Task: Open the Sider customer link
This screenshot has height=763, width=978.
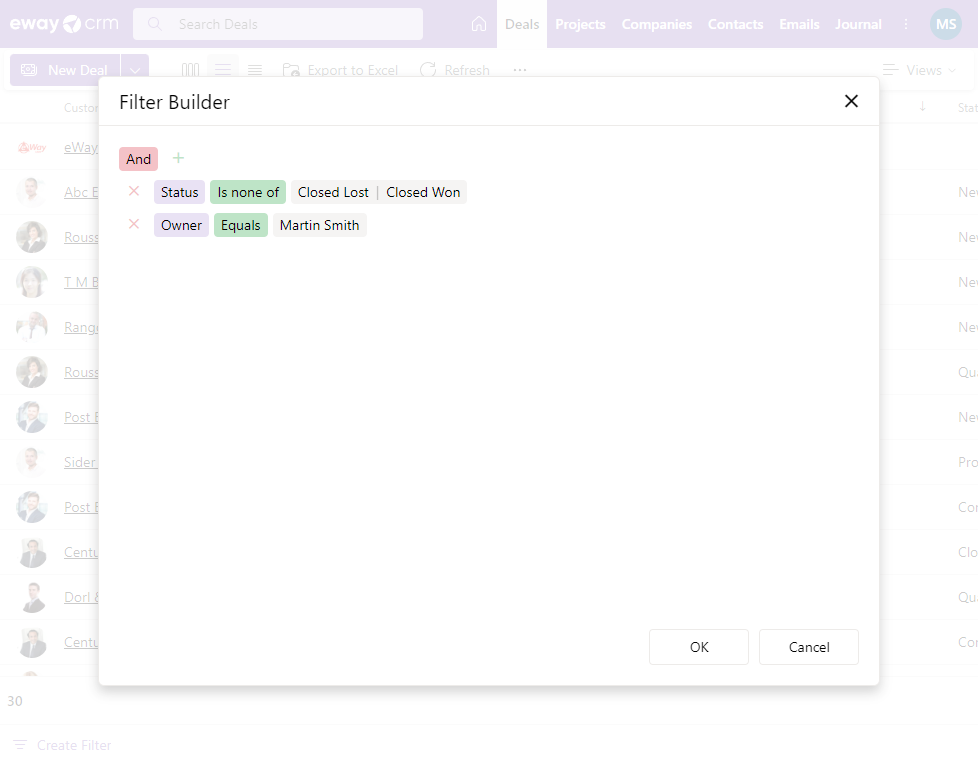Action: (x=81, y=462)
